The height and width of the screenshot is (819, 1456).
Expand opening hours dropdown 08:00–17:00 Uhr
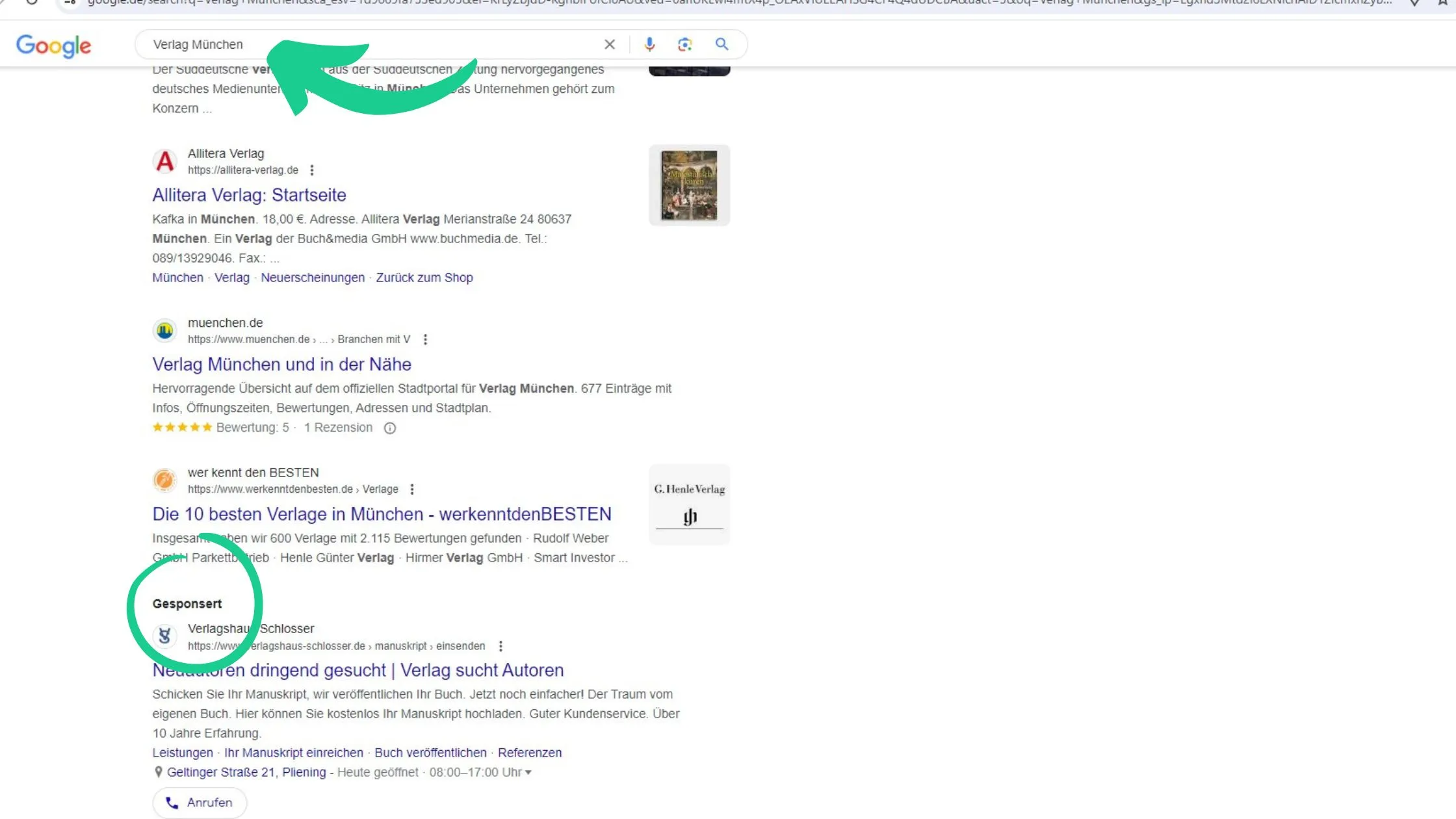(528, 773)
